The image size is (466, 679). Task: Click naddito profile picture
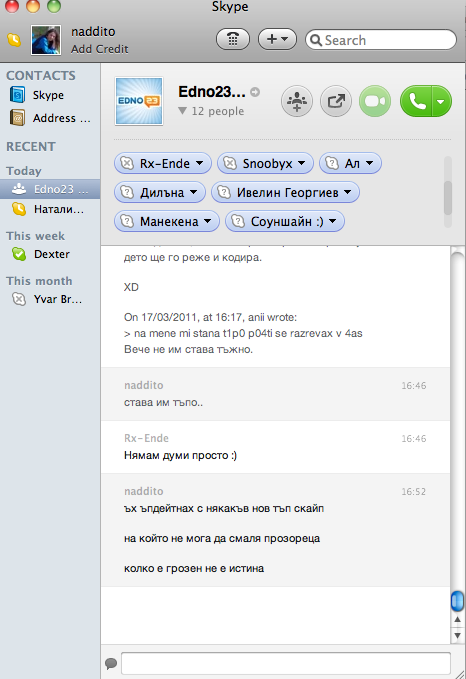pos(45,40)
